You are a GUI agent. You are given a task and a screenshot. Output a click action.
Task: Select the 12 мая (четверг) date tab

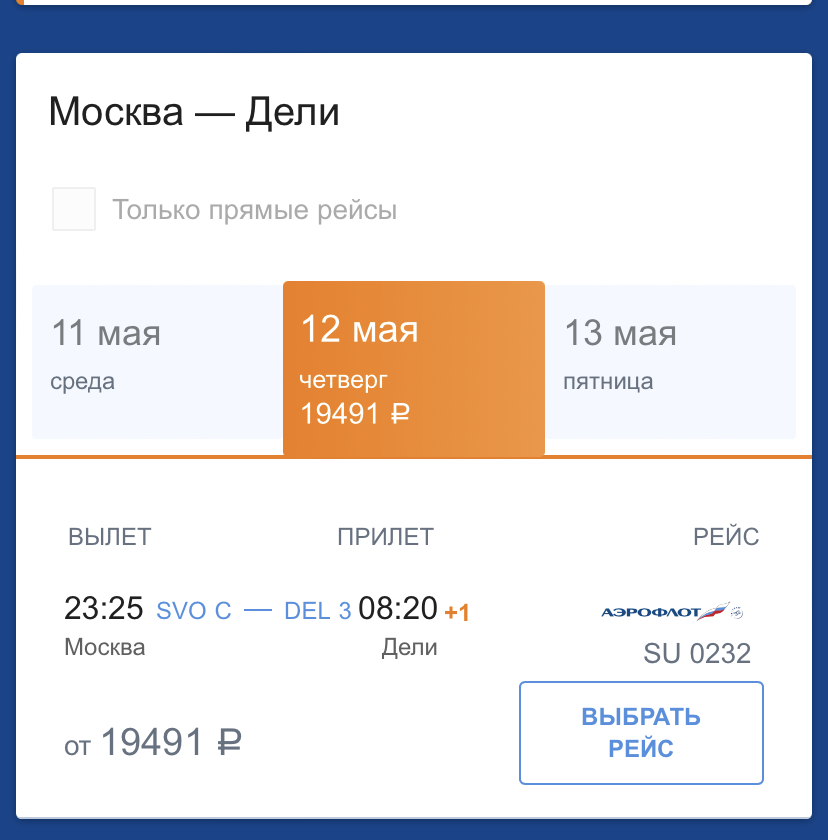[x=413, y=368]
